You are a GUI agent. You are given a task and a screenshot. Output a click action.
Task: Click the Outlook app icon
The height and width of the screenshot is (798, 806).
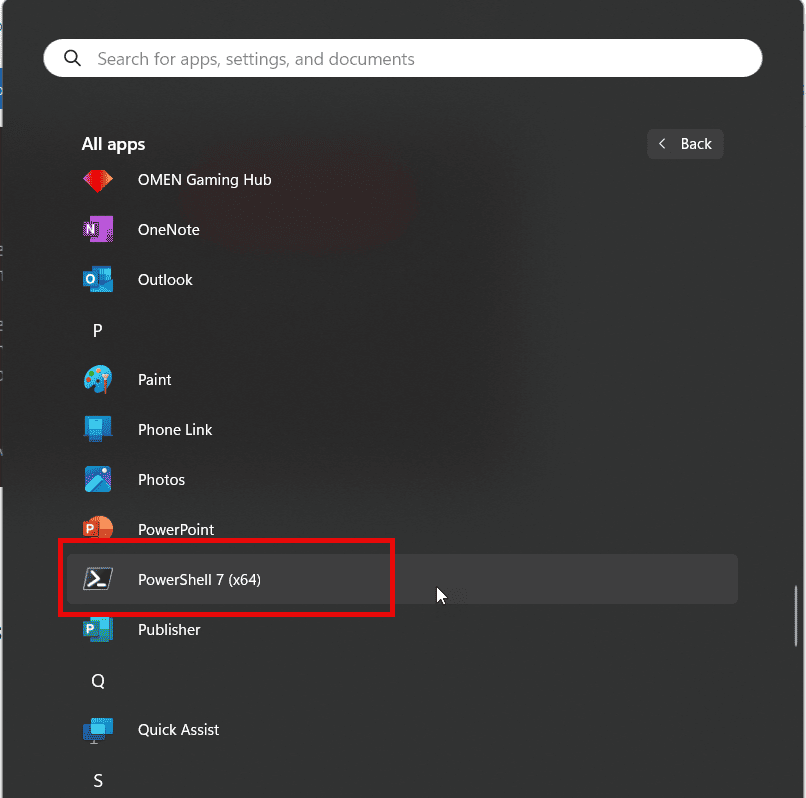(x=98, y=279)
